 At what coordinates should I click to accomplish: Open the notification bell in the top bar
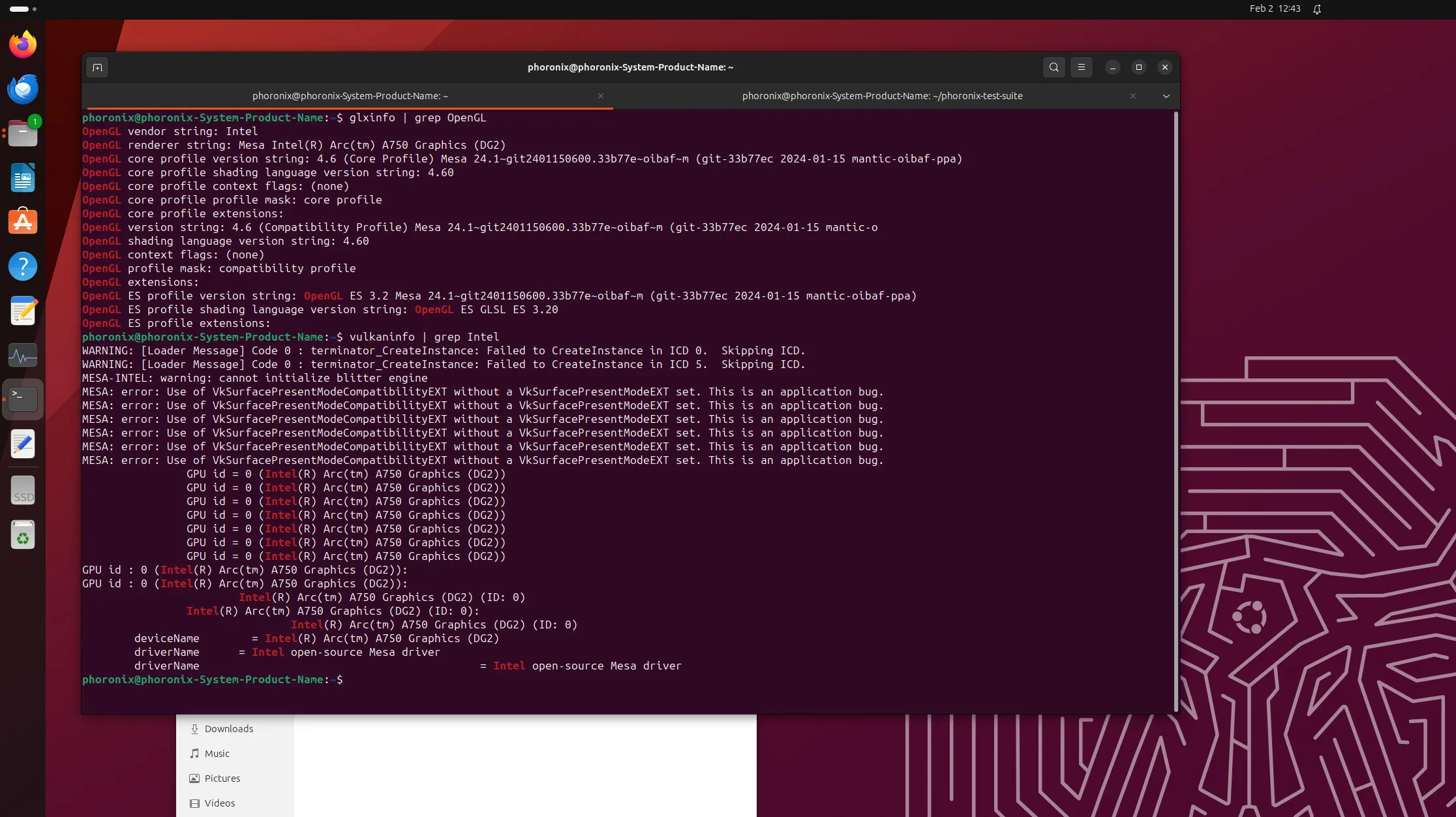pos(1316,9)
